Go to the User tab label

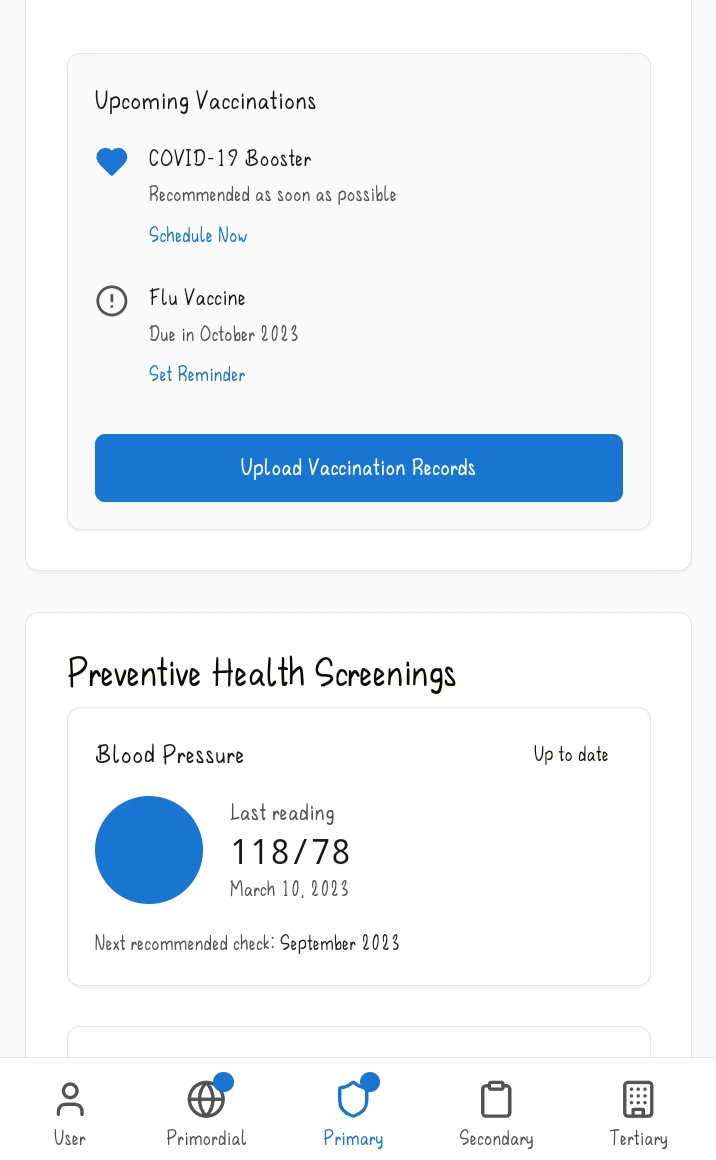70,1139
